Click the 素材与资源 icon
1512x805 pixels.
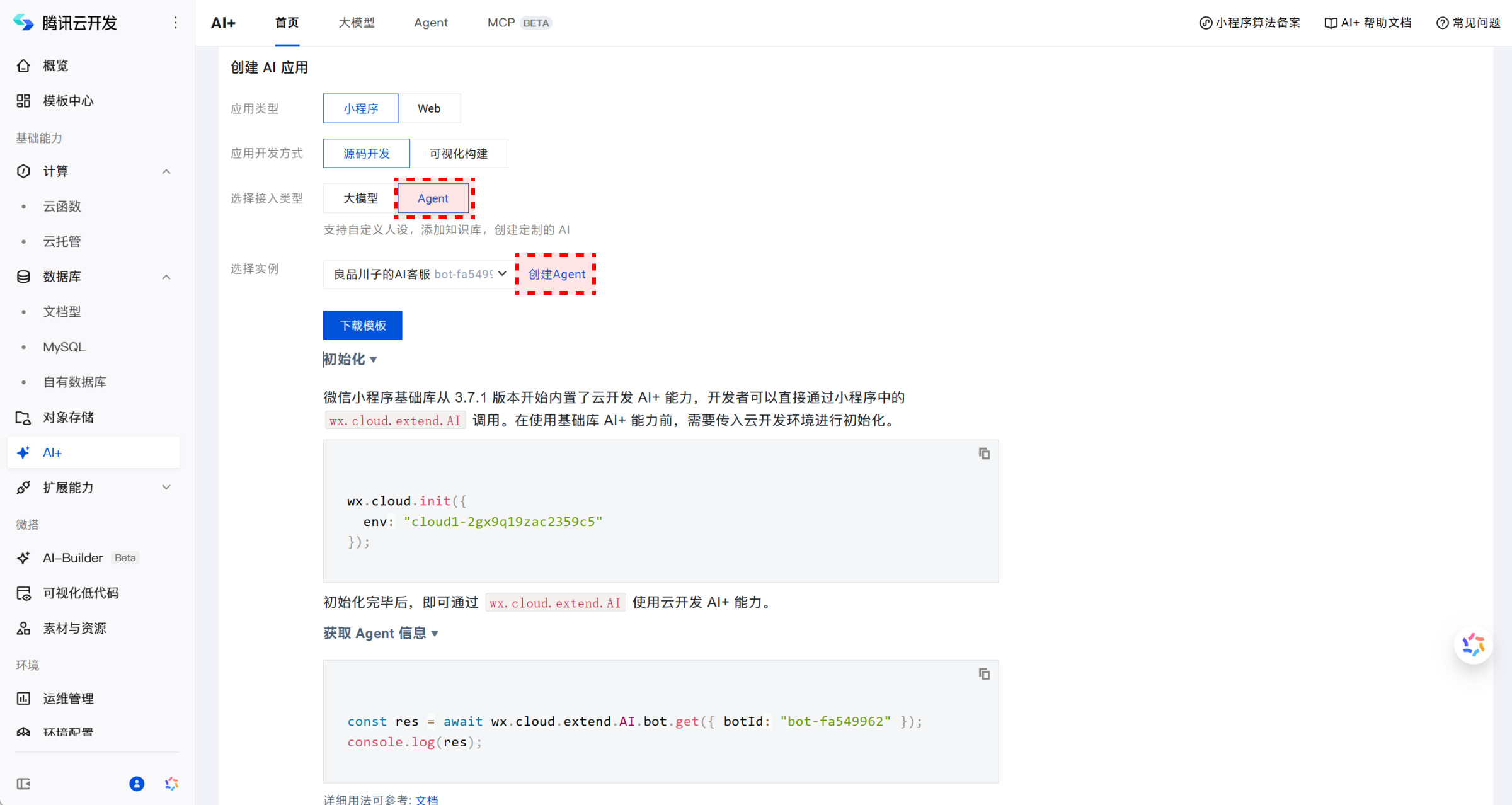coord(23,629)
